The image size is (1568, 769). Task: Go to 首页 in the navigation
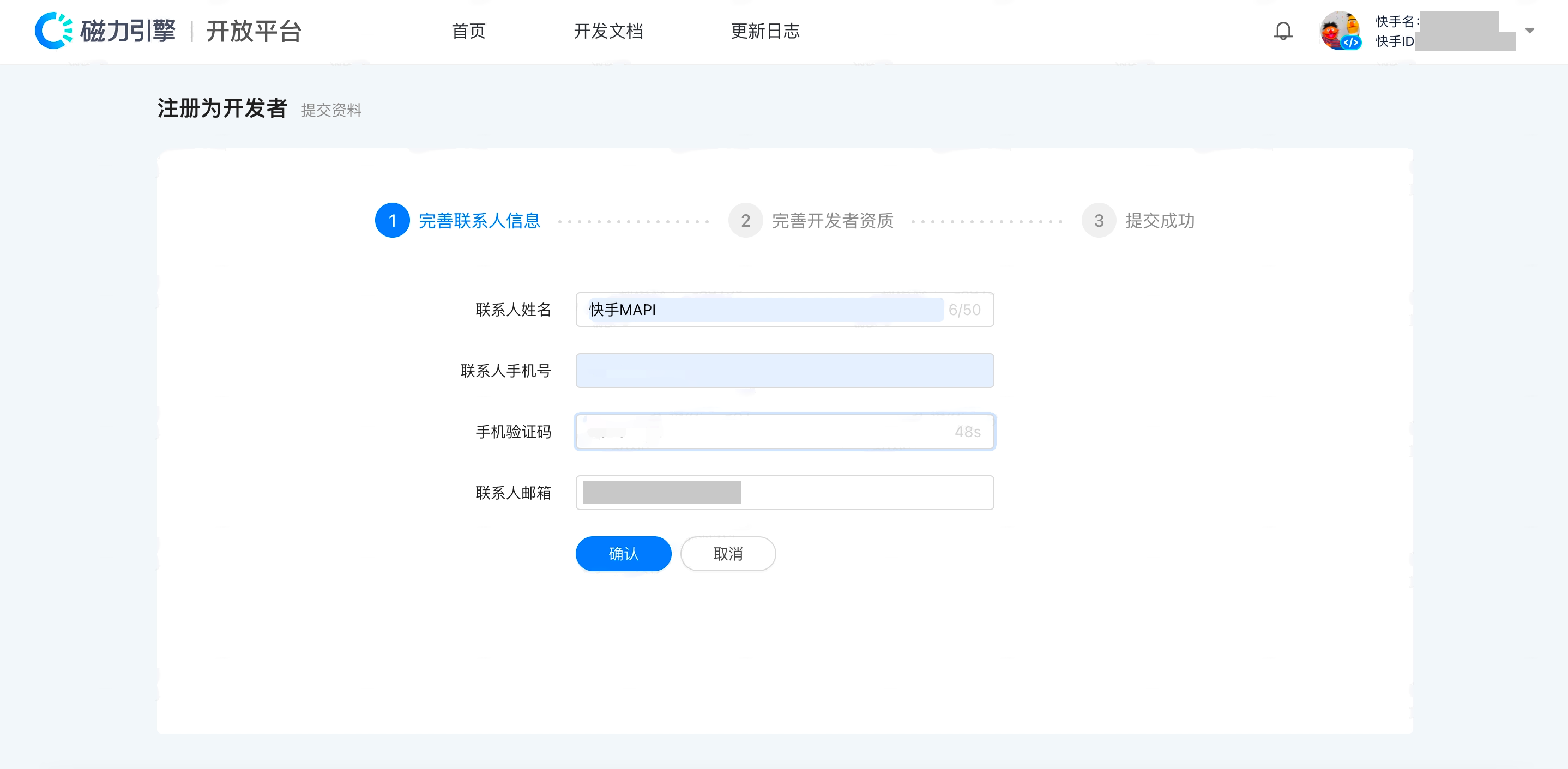(468, 31)
